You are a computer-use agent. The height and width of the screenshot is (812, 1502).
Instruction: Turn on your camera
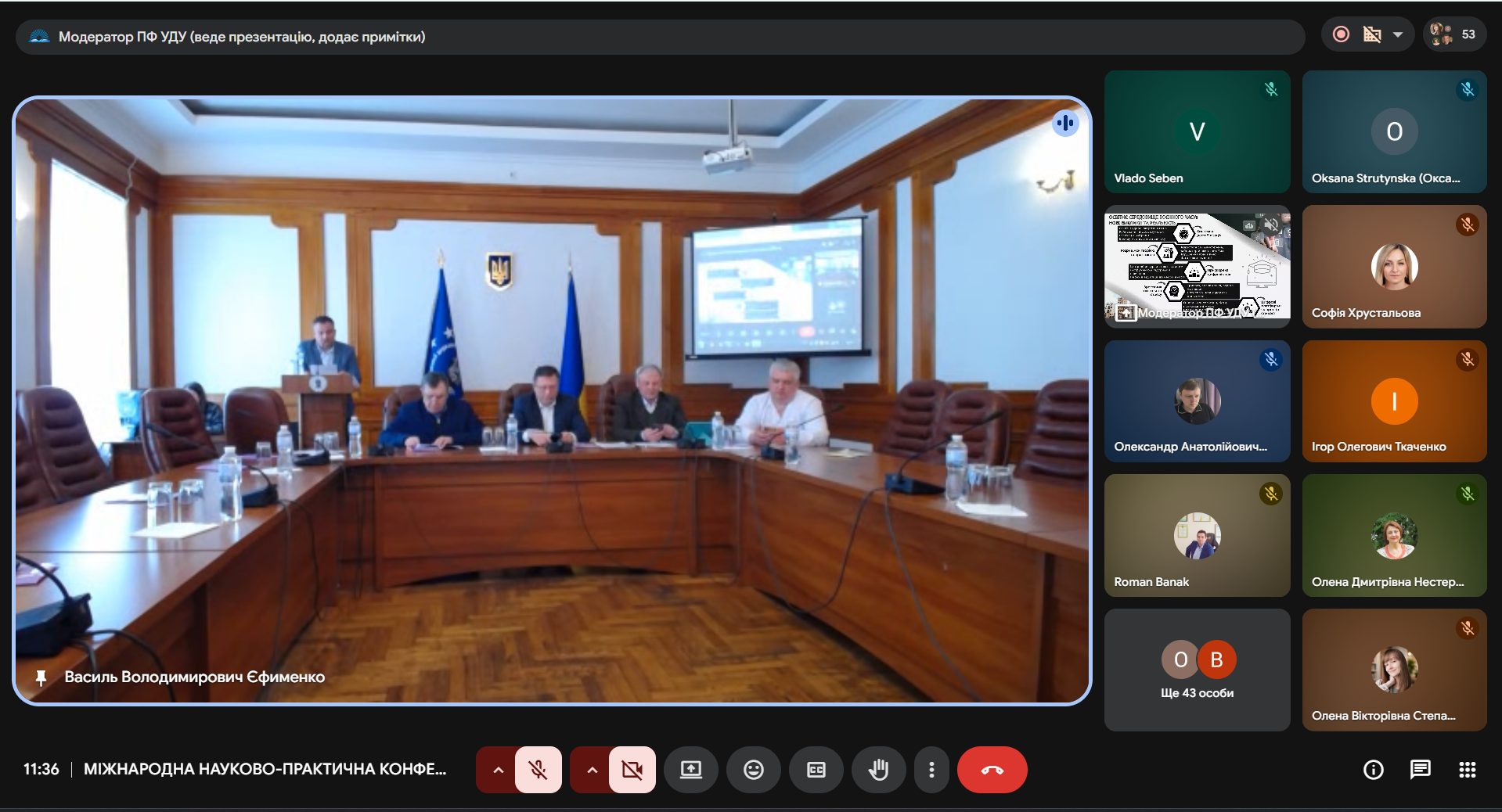point(632,770)
